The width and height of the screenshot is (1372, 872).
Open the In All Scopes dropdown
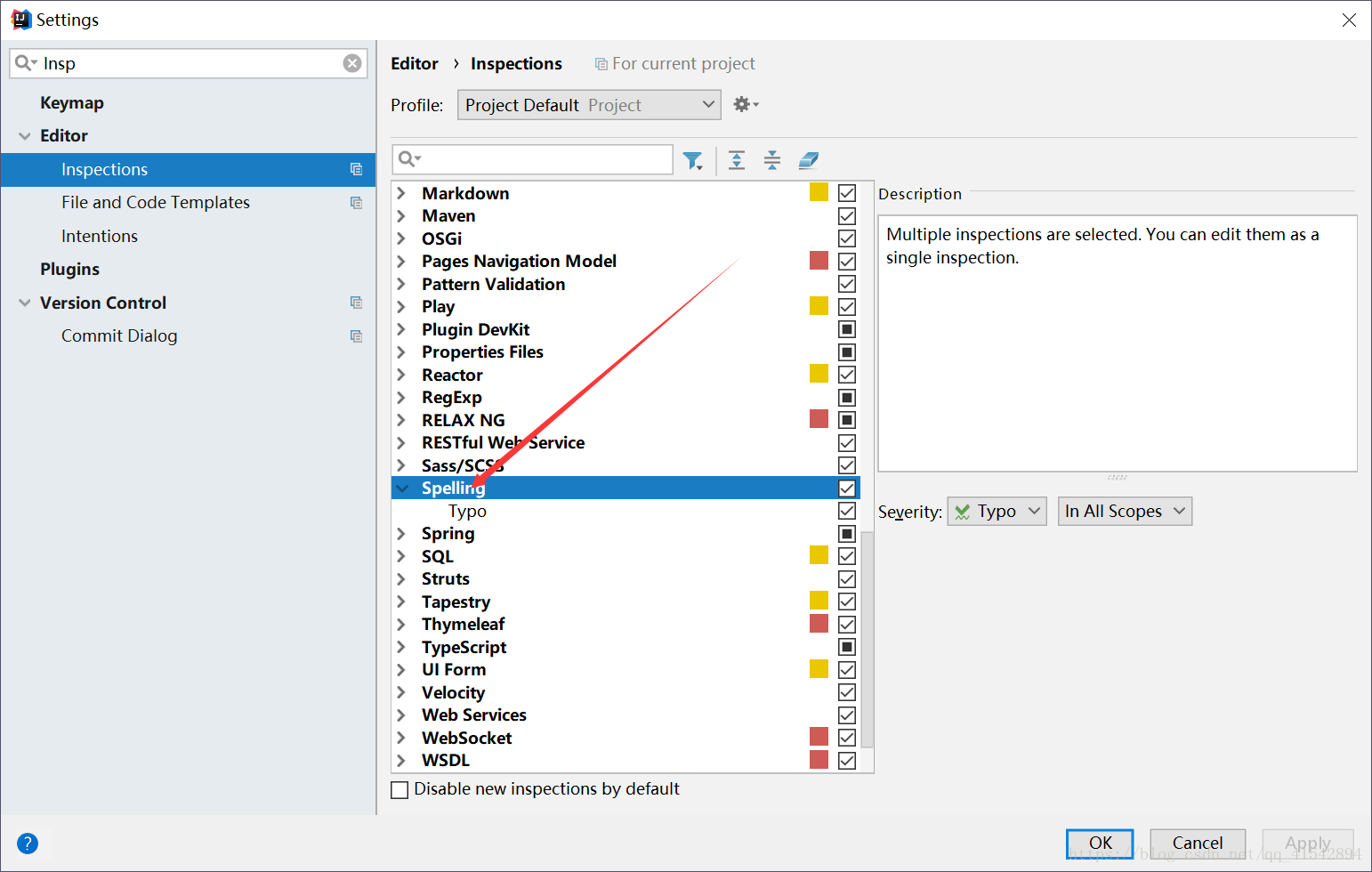pyautogui.click(x=1125, y=512)
